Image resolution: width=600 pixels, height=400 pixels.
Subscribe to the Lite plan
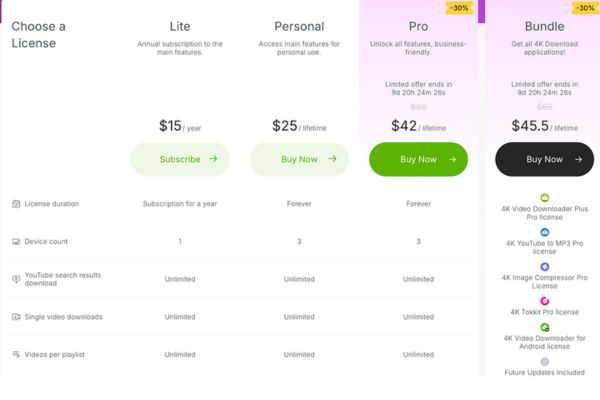(x=180, y=159)
